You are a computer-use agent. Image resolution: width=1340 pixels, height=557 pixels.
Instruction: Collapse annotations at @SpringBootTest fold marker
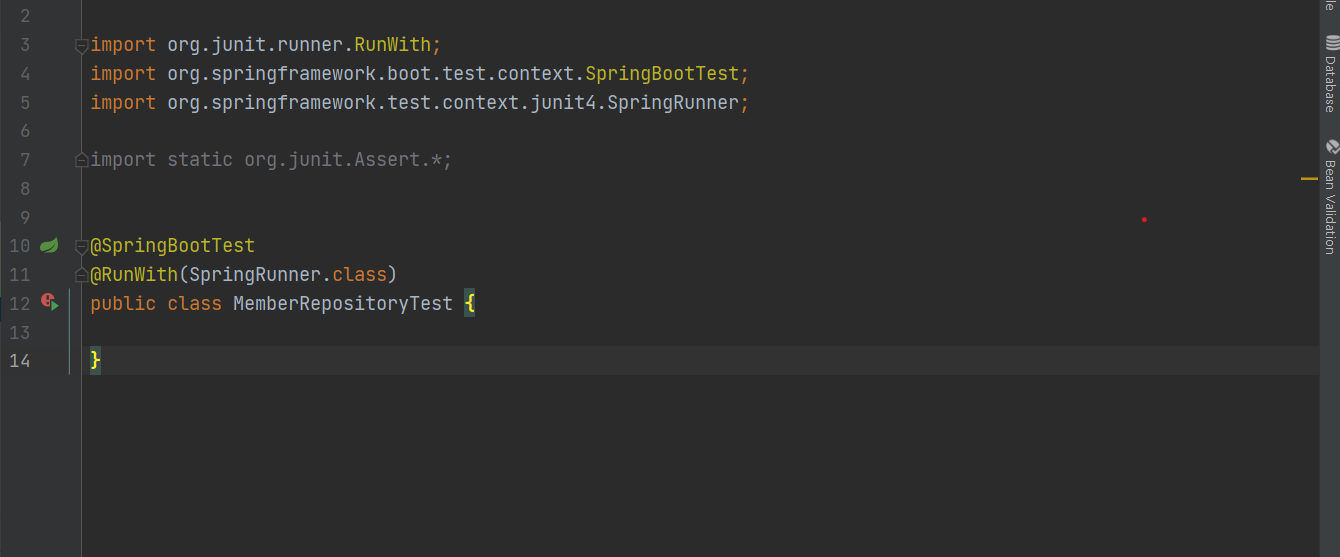pos(81,246)
